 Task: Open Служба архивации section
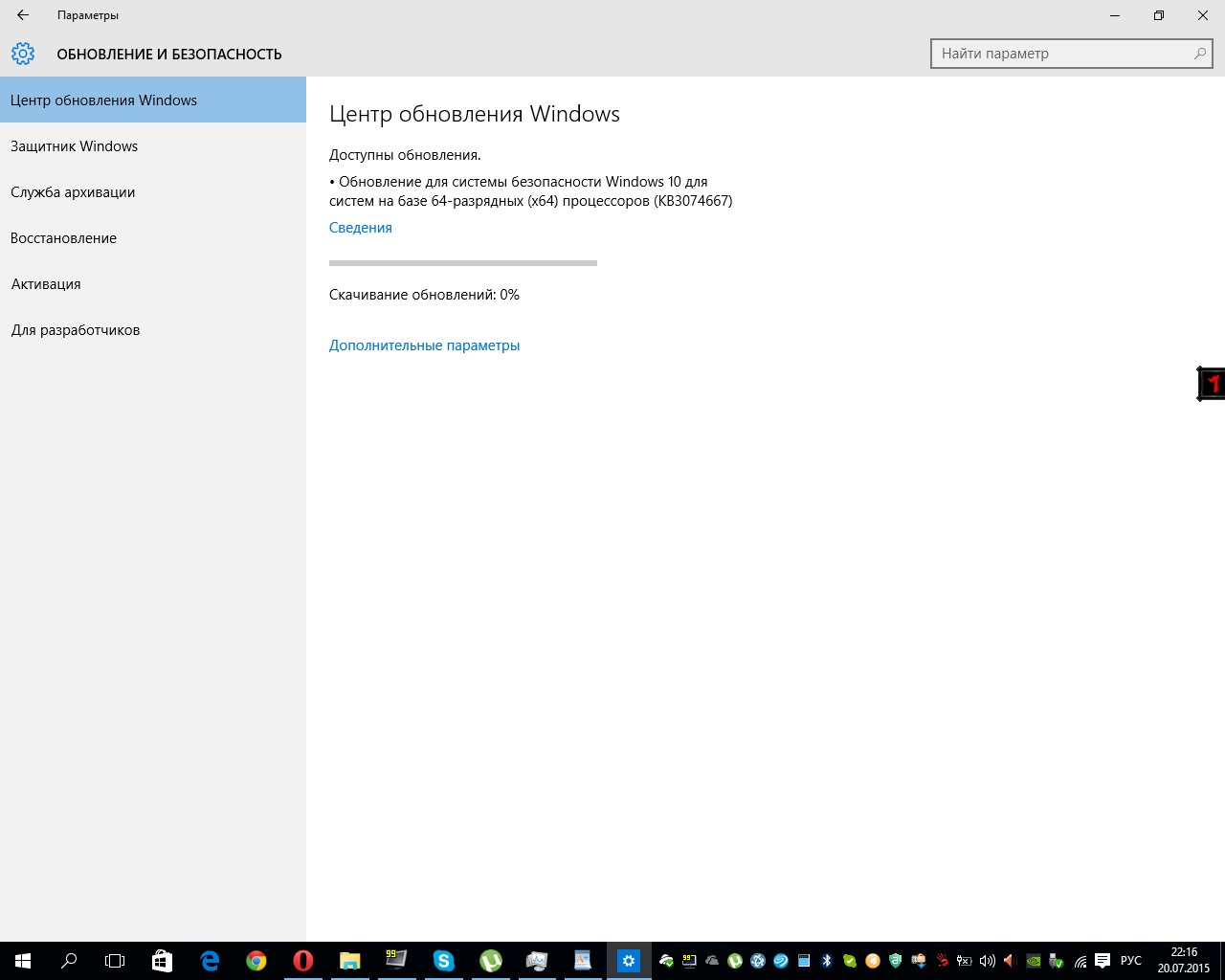pyautogui.click(x=153, y=191)
